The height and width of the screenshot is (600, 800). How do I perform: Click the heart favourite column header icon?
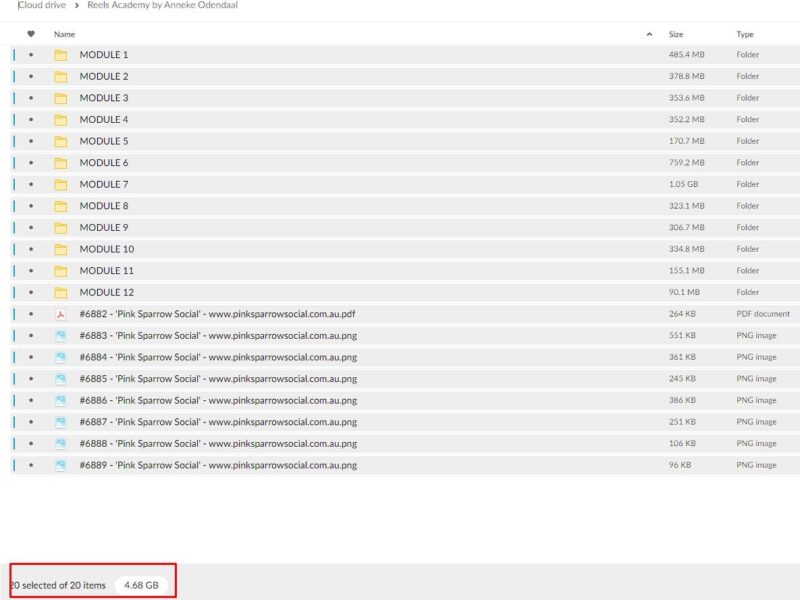pyautogui.click(x=31, y=34)
